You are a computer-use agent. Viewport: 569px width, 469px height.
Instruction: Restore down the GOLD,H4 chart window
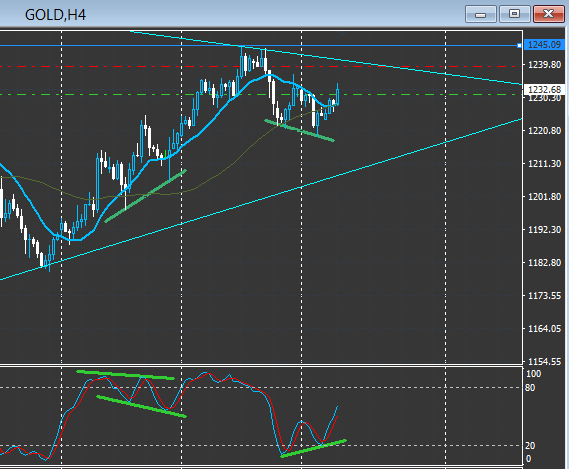514,14
